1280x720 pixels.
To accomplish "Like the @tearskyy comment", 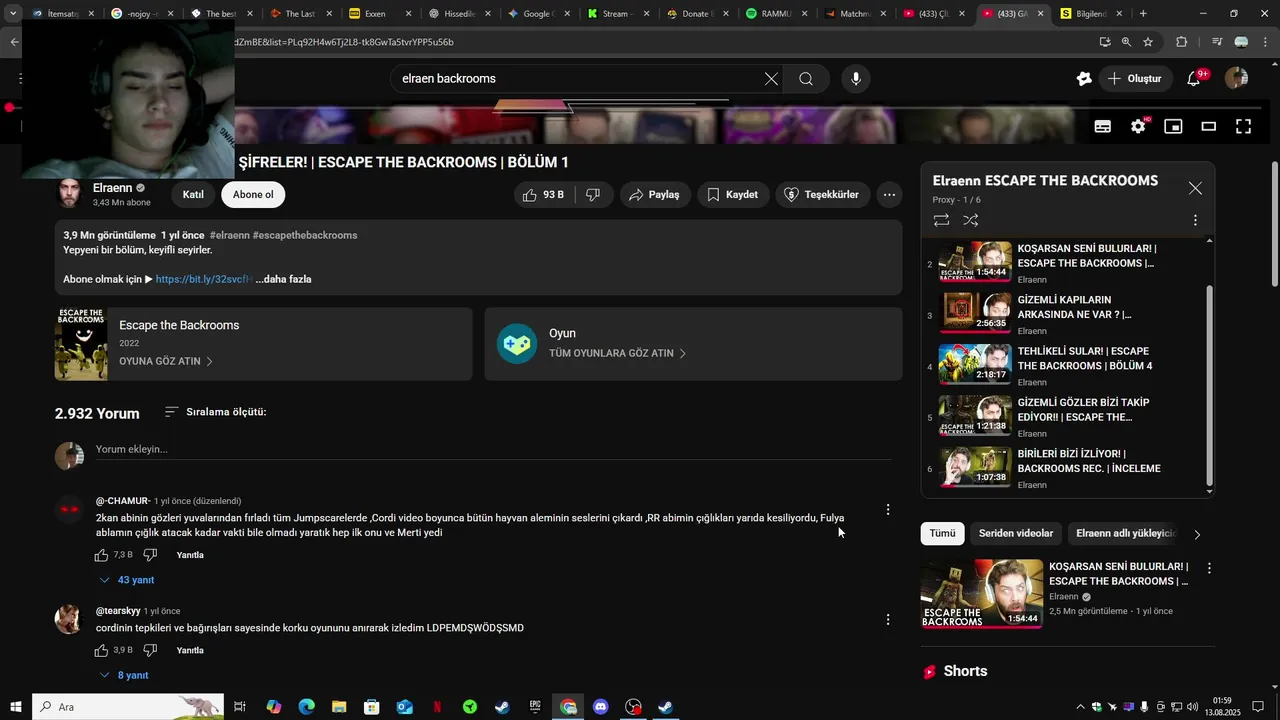I will [101, 650].
